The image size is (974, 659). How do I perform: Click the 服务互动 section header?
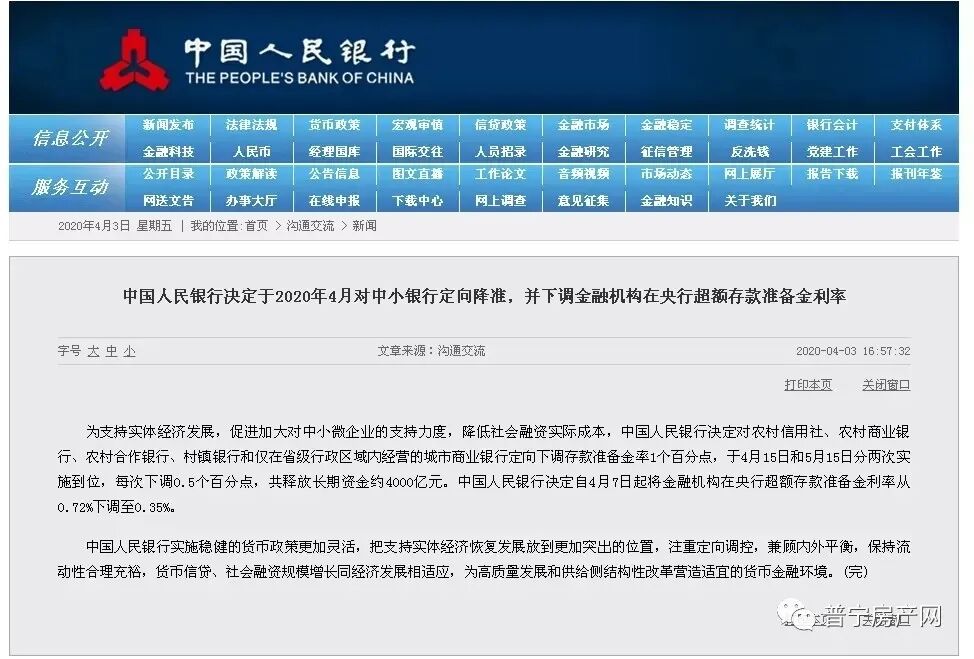pos(70,186)
